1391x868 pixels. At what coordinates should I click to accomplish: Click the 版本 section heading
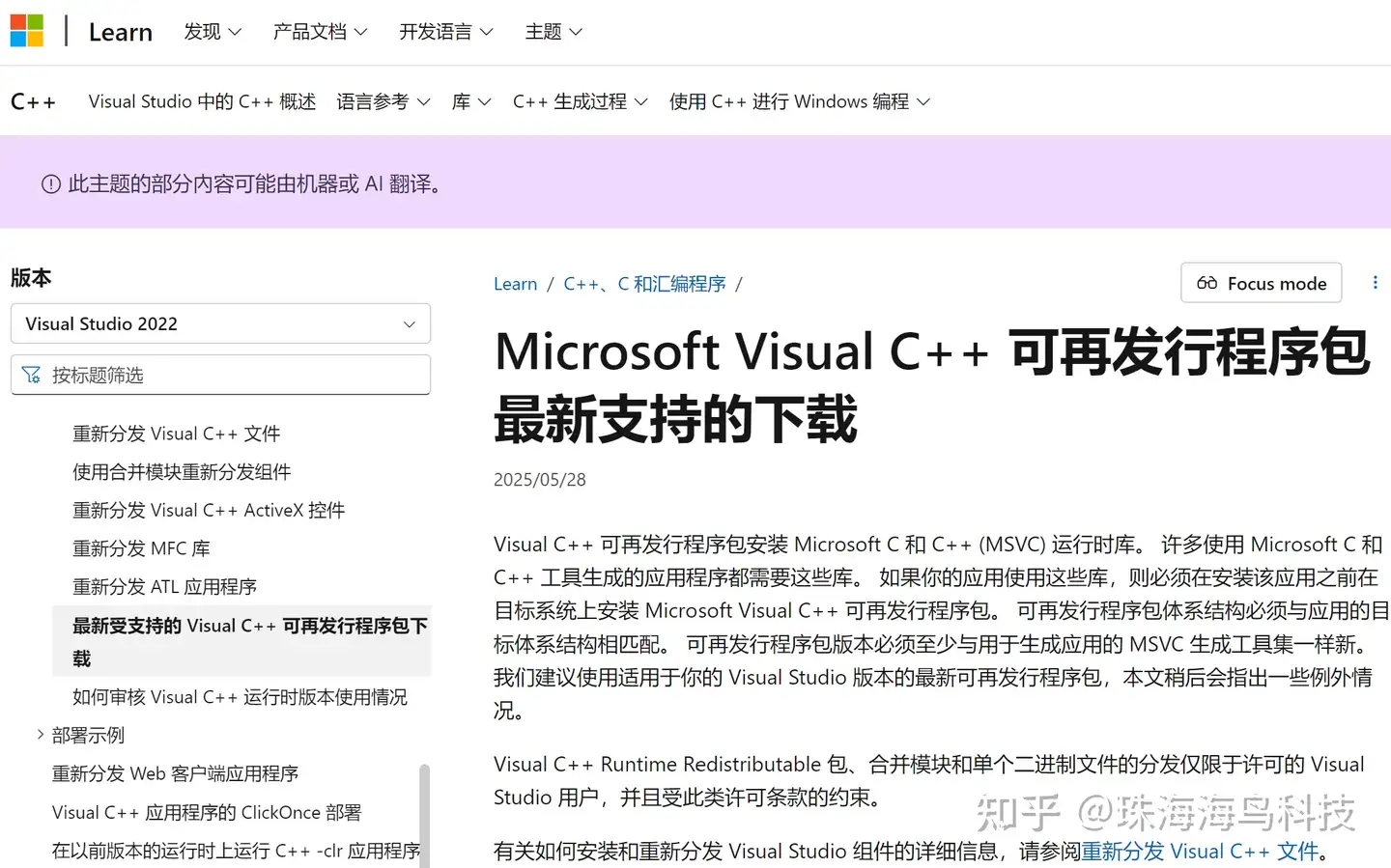tap(31, 278)
